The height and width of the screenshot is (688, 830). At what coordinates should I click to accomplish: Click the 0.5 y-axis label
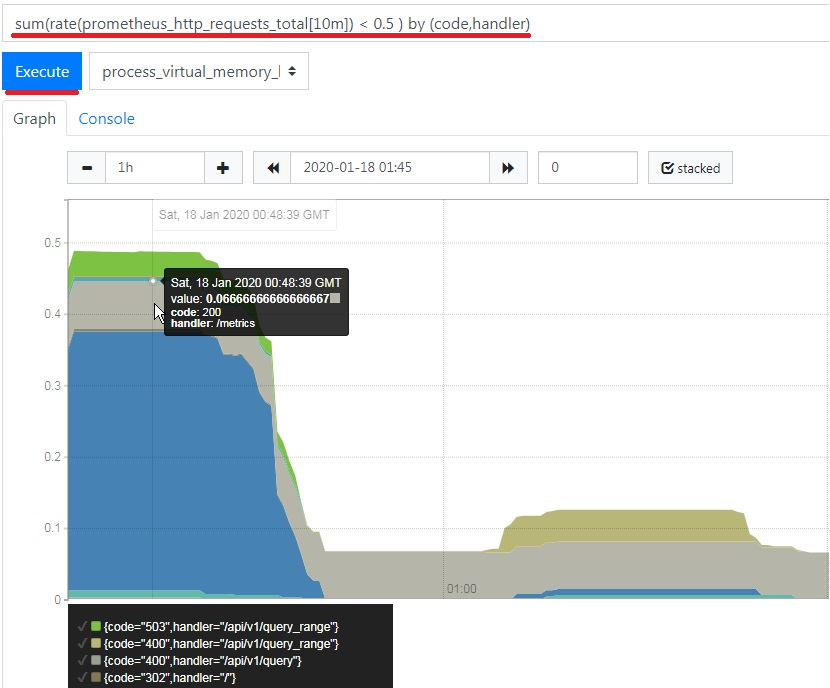click(52, 243)
